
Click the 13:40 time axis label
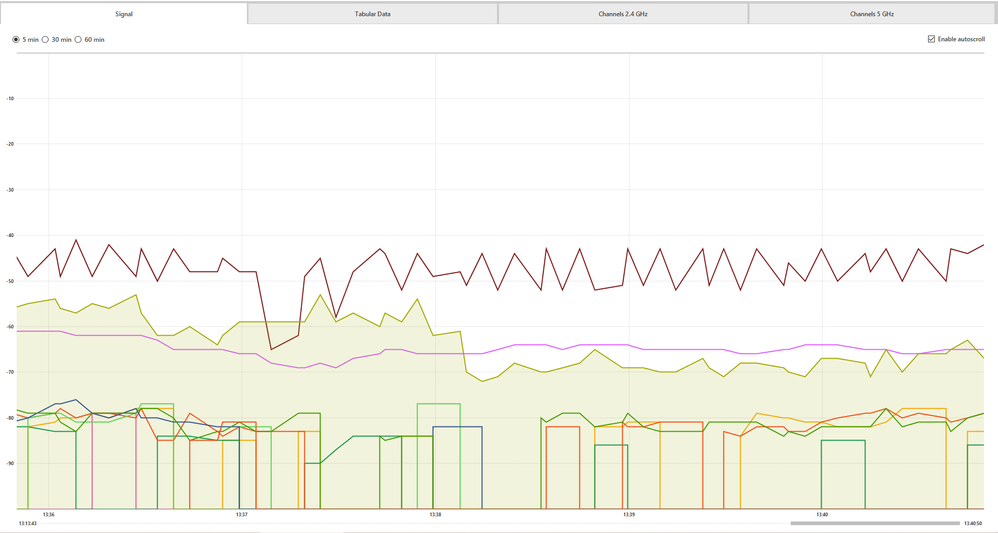pos(821,515)
